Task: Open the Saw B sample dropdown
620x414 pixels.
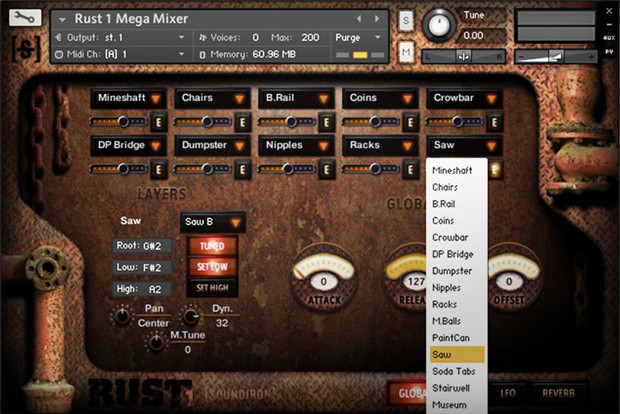Action: point(213,222)
